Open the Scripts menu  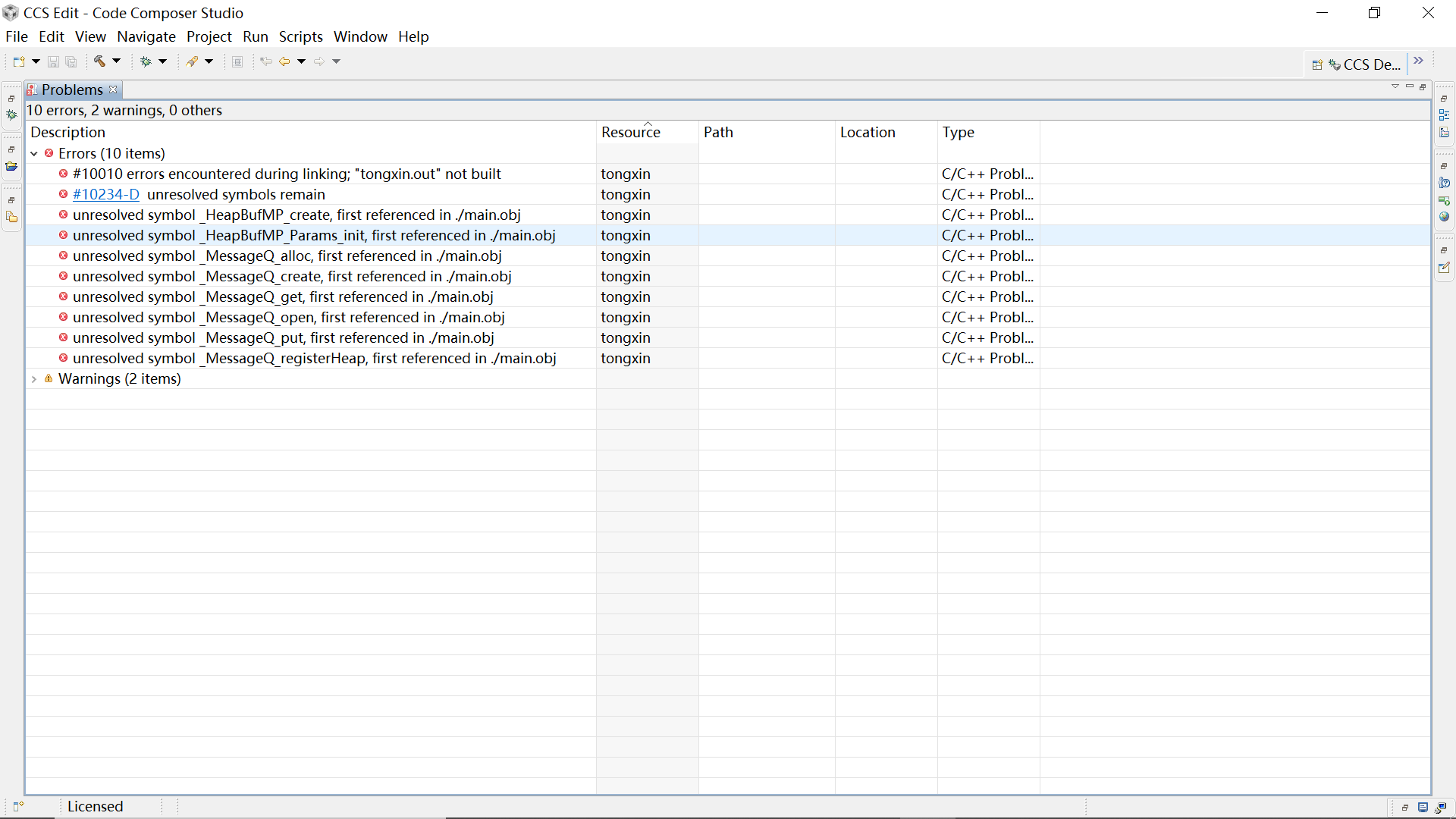pos(300,36)
